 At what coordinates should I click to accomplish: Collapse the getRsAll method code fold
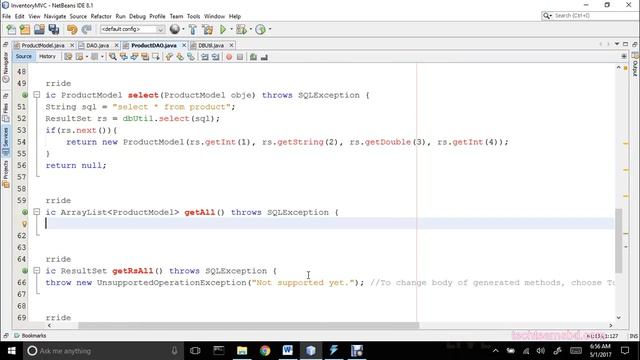click(x=37, y=271)
